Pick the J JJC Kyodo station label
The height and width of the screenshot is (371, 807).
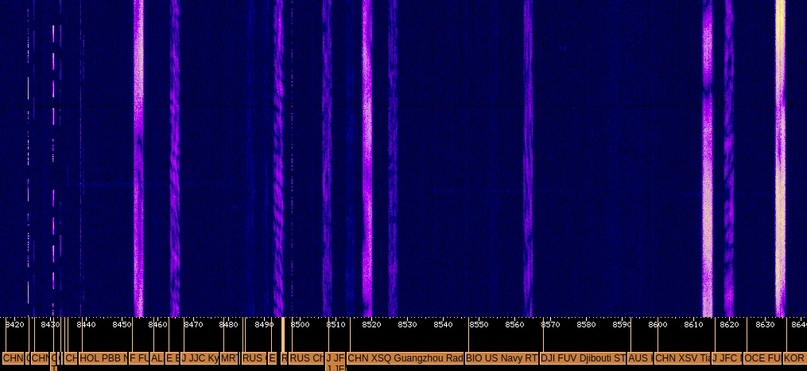(200, 358)
